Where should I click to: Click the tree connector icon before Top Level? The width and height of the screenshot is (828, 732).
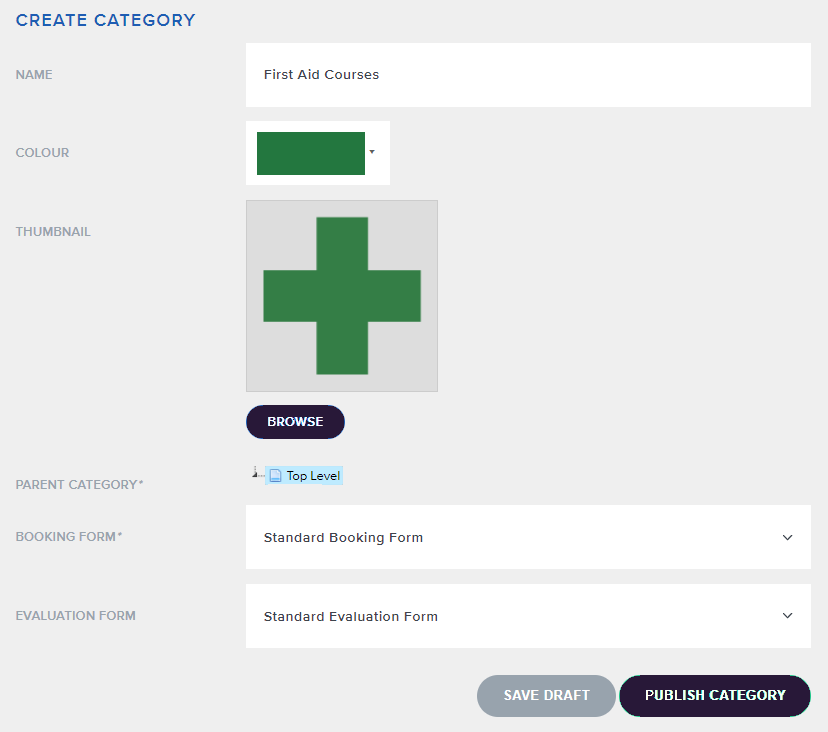click(257, 474)
